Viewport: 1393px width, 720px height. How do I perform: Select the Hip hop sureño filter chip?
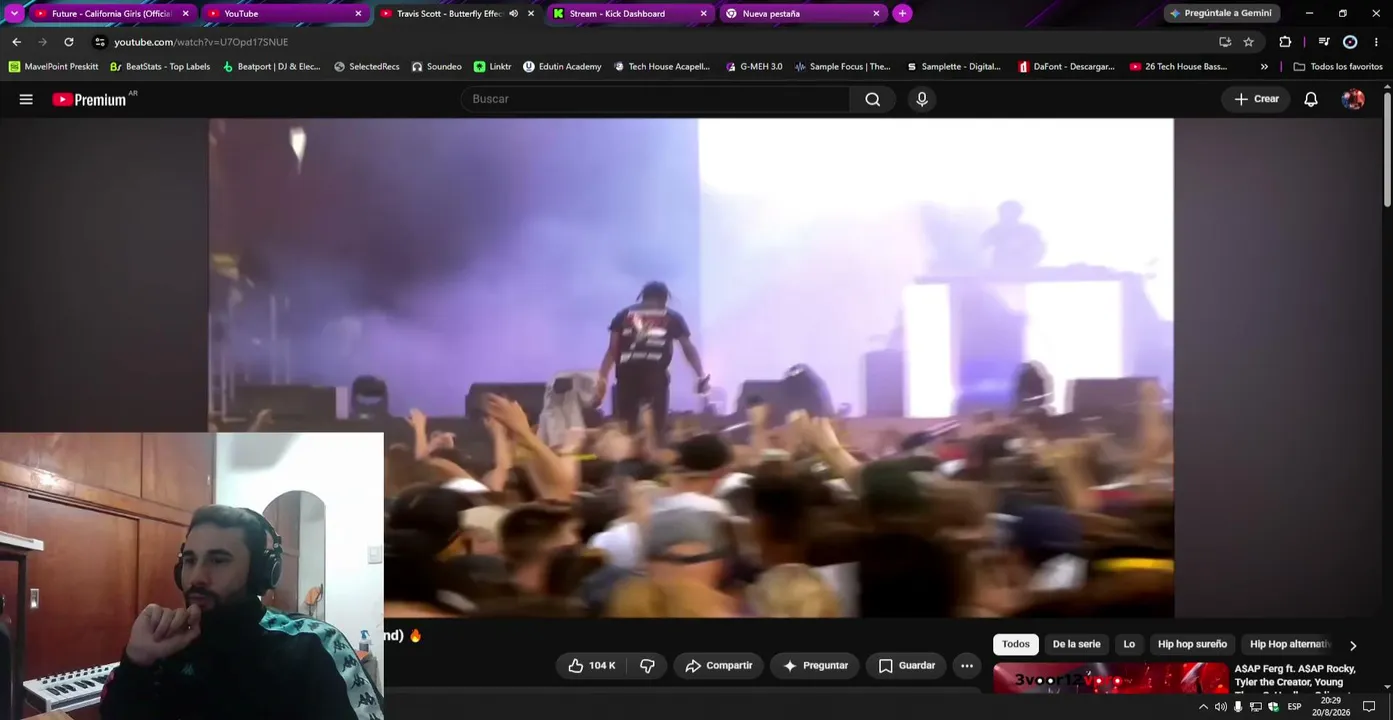pyautogui.click(x=1192, y=645)
